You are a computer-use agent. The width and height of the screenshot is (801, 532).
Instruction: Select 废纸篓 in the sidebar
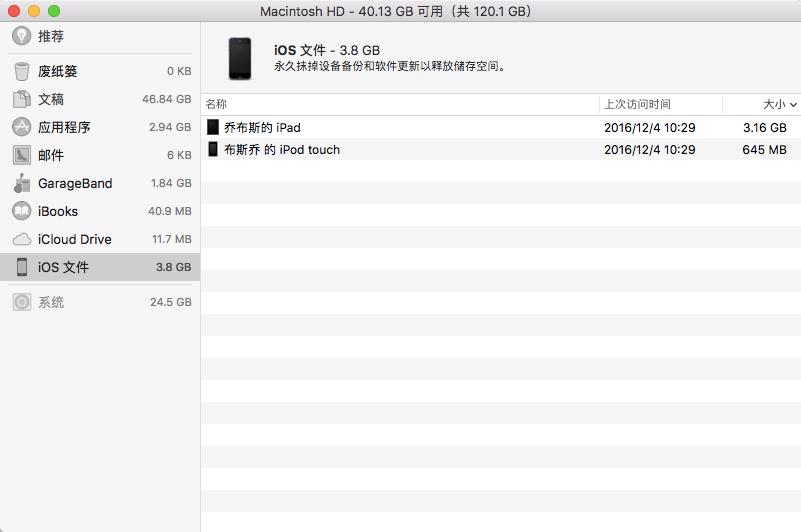click(x=100, y=71)
